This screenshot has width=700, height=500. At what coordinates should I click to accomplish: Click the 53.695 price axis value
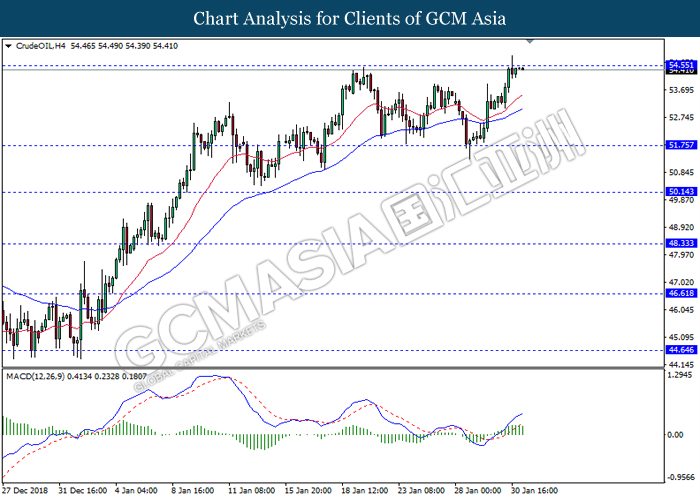[681, 91]
